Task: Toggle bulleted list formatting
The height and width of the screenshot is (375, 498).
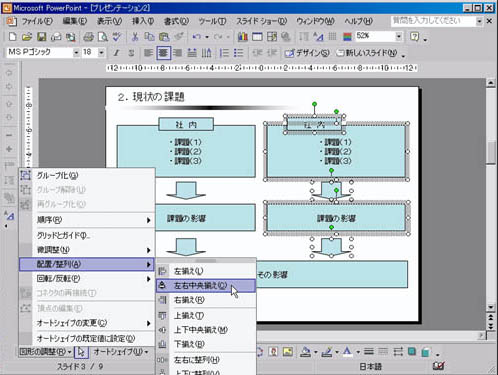Action: [x=238, y=53]
